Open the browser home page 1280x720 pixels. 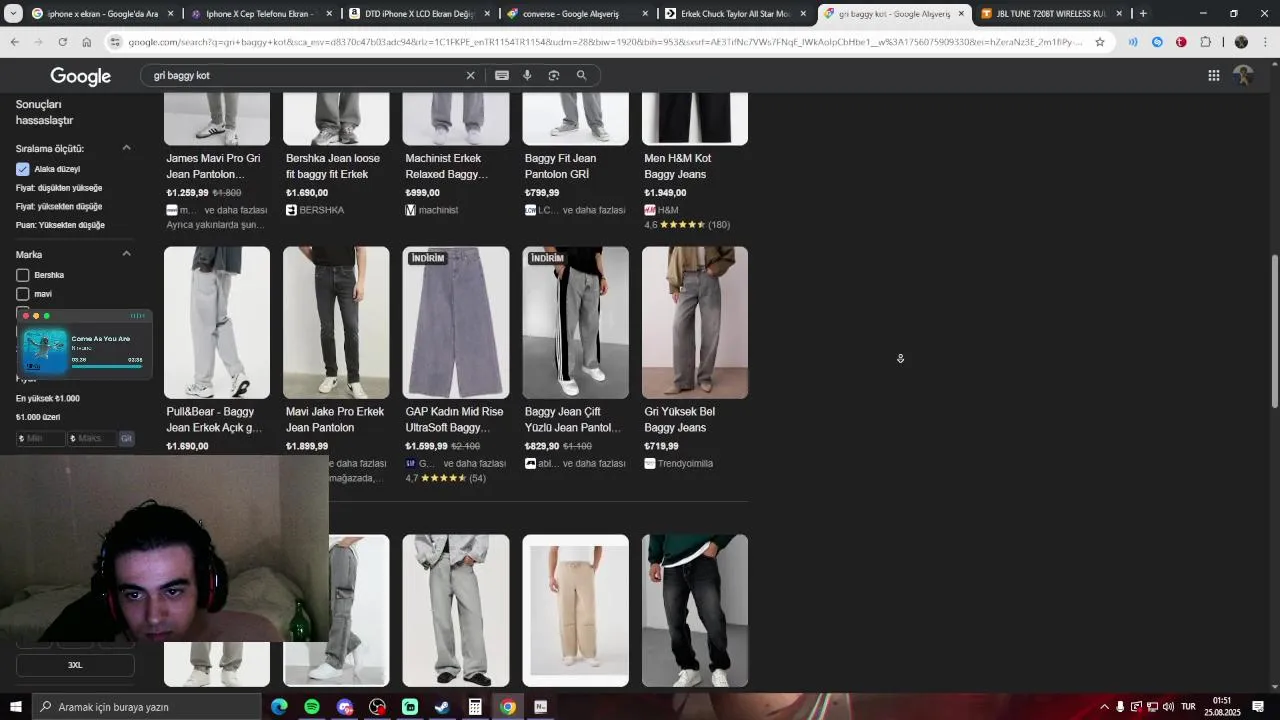click(x=87, y=42)
